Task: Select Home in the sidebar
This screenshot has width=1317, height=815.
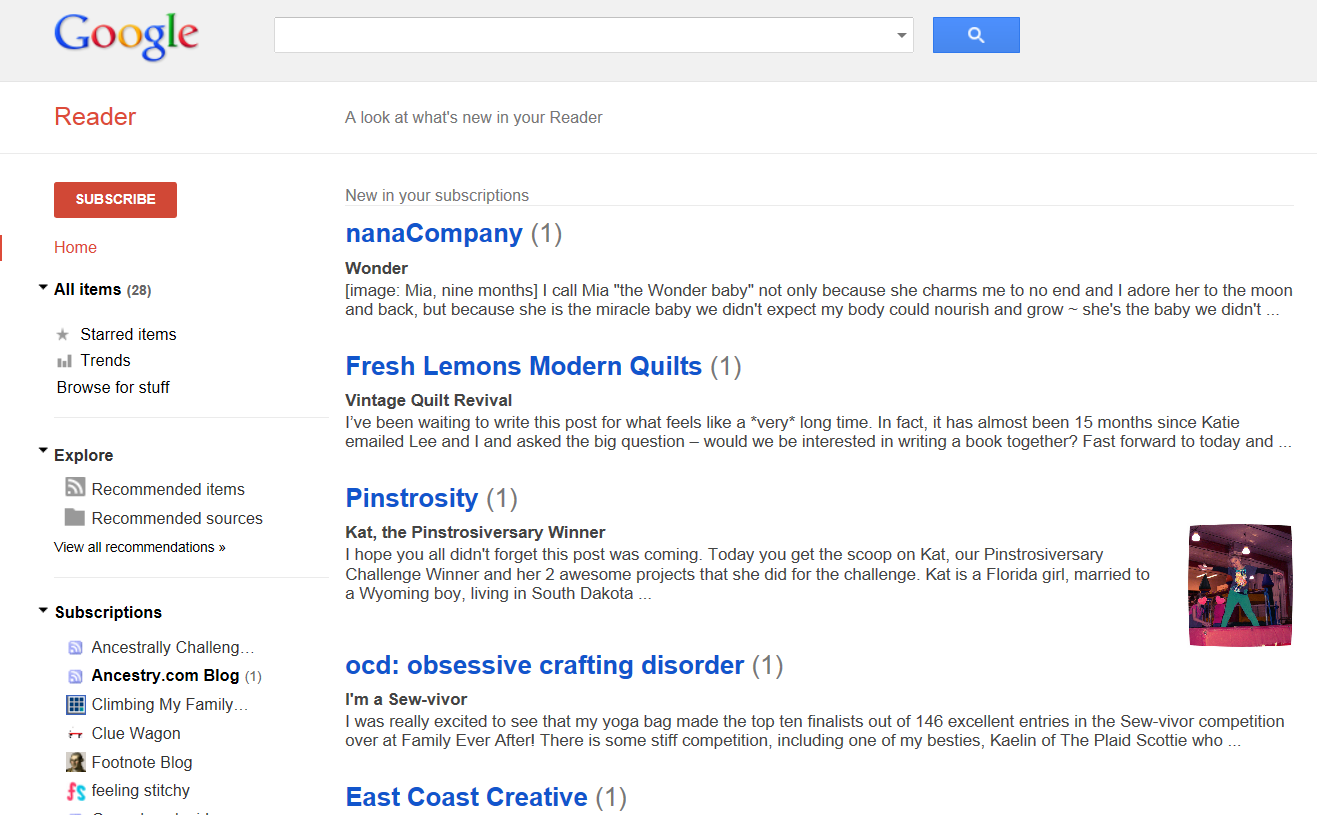Action: [x=75, y=247]
